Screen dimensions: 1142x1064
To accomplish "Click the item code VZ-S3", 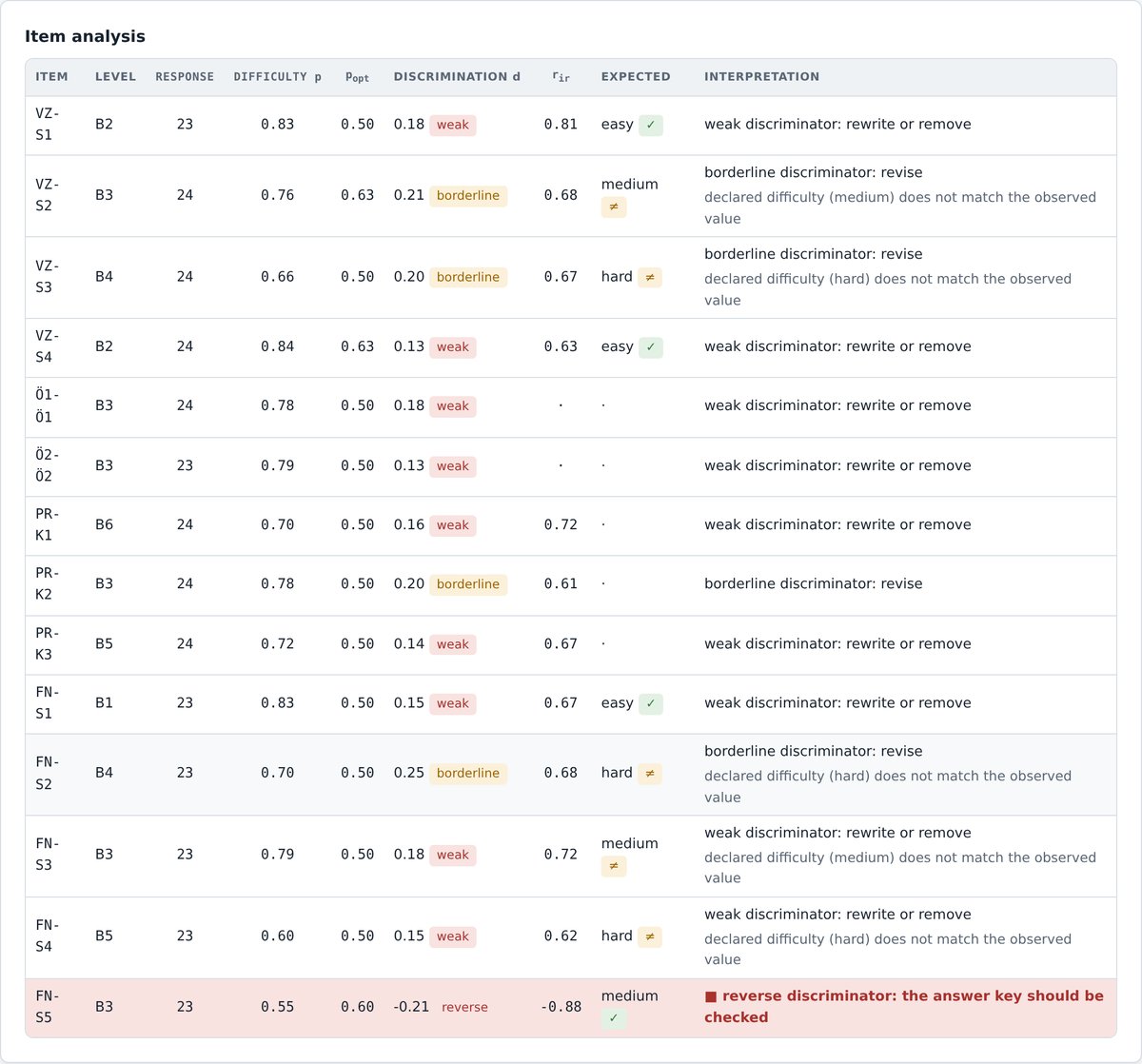I will [x=48, y=277].
